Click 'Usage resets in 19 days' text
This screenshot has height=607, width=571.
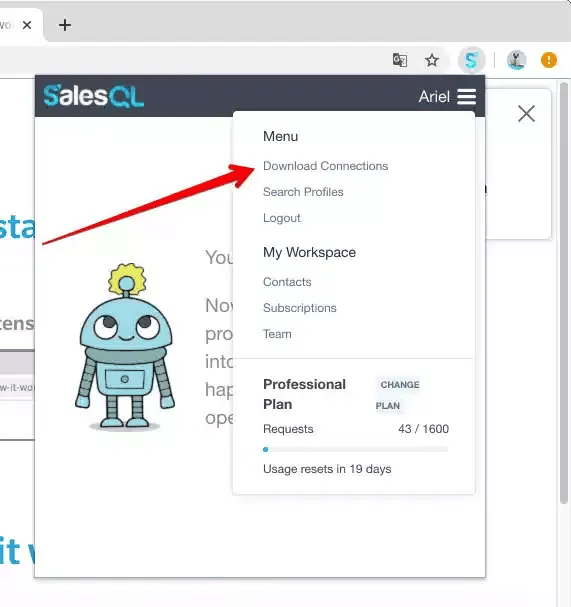[x=327, y=469]
